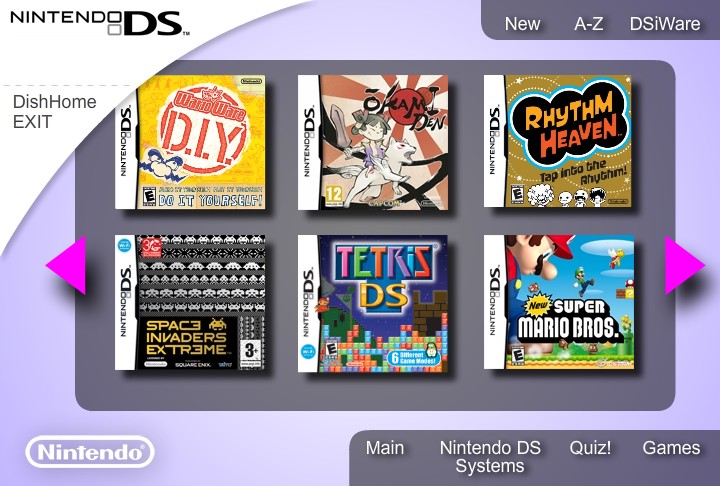Screen dimensions: 720x486
Task: Click the Wi-Fi badge on Tetris DS cover
Action: click(308, 352)
